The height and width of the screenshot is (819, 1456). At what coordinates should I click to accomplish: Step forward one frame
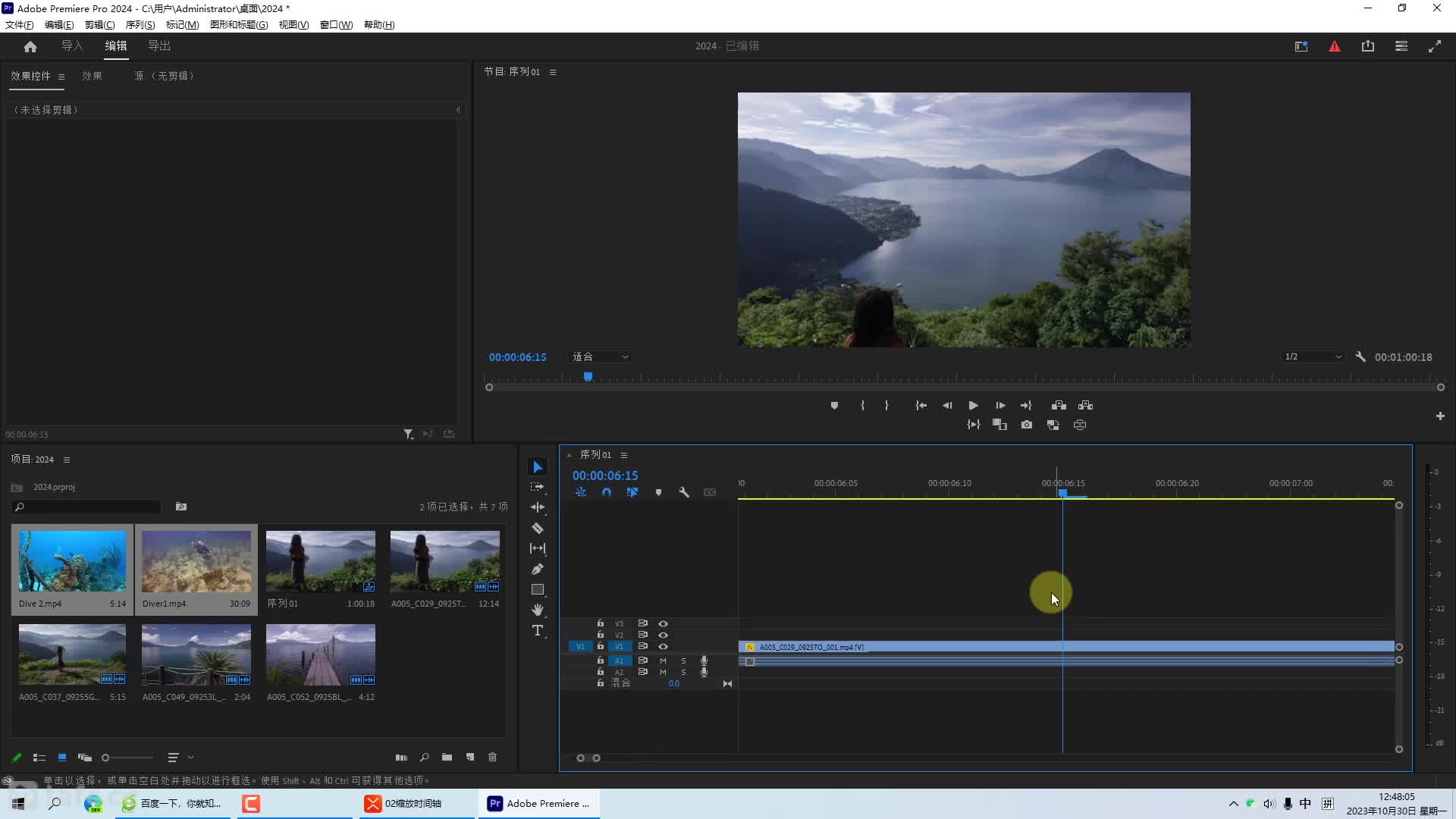coord(1000,406)
